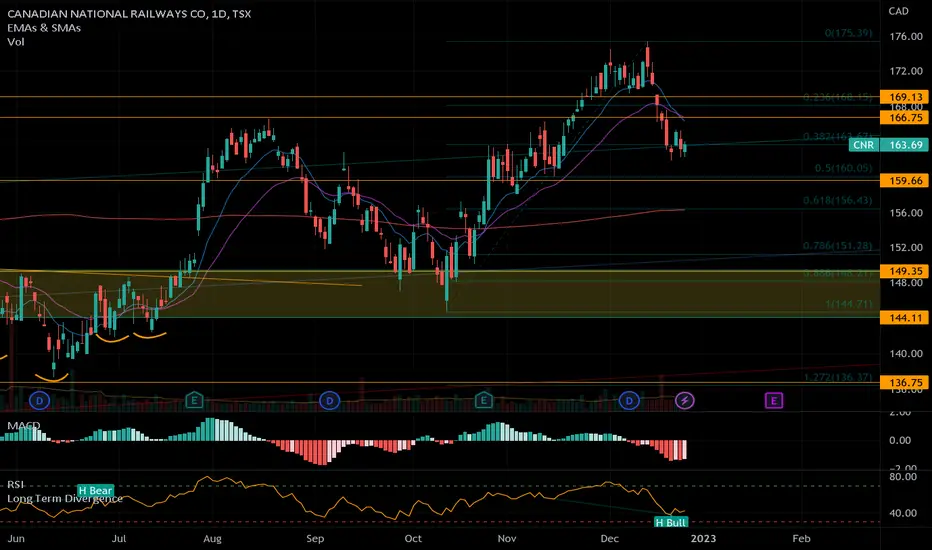Click the MACD 0.00 axis value
This screenshot has height=550, width=932.
[x=899, y=441]
